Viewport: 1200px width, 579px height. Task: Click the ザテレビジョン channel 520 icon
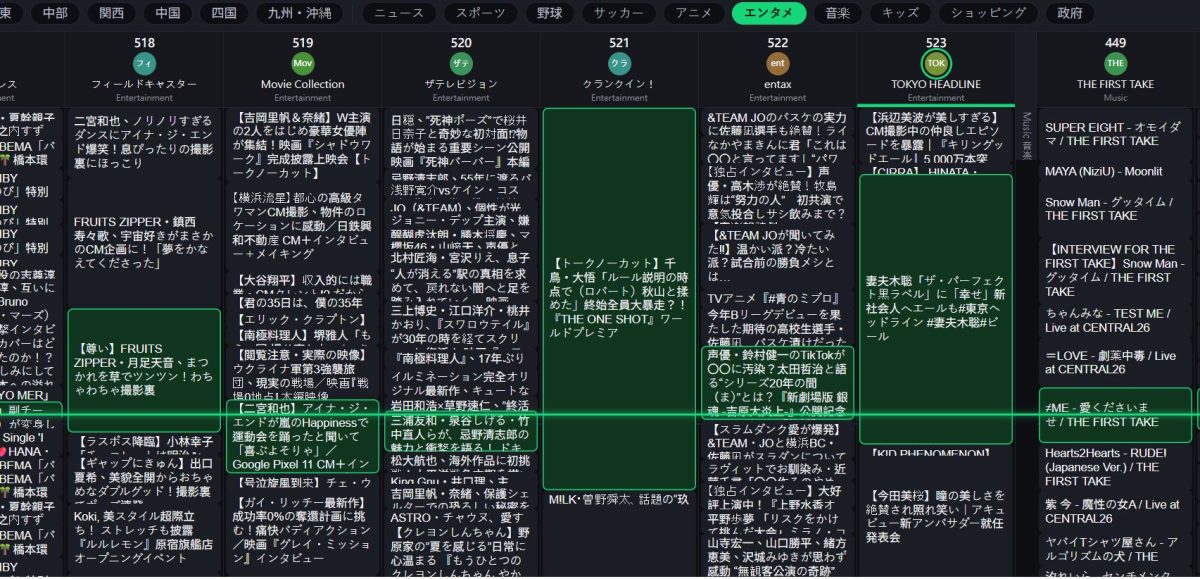click(x=461, y=63)
